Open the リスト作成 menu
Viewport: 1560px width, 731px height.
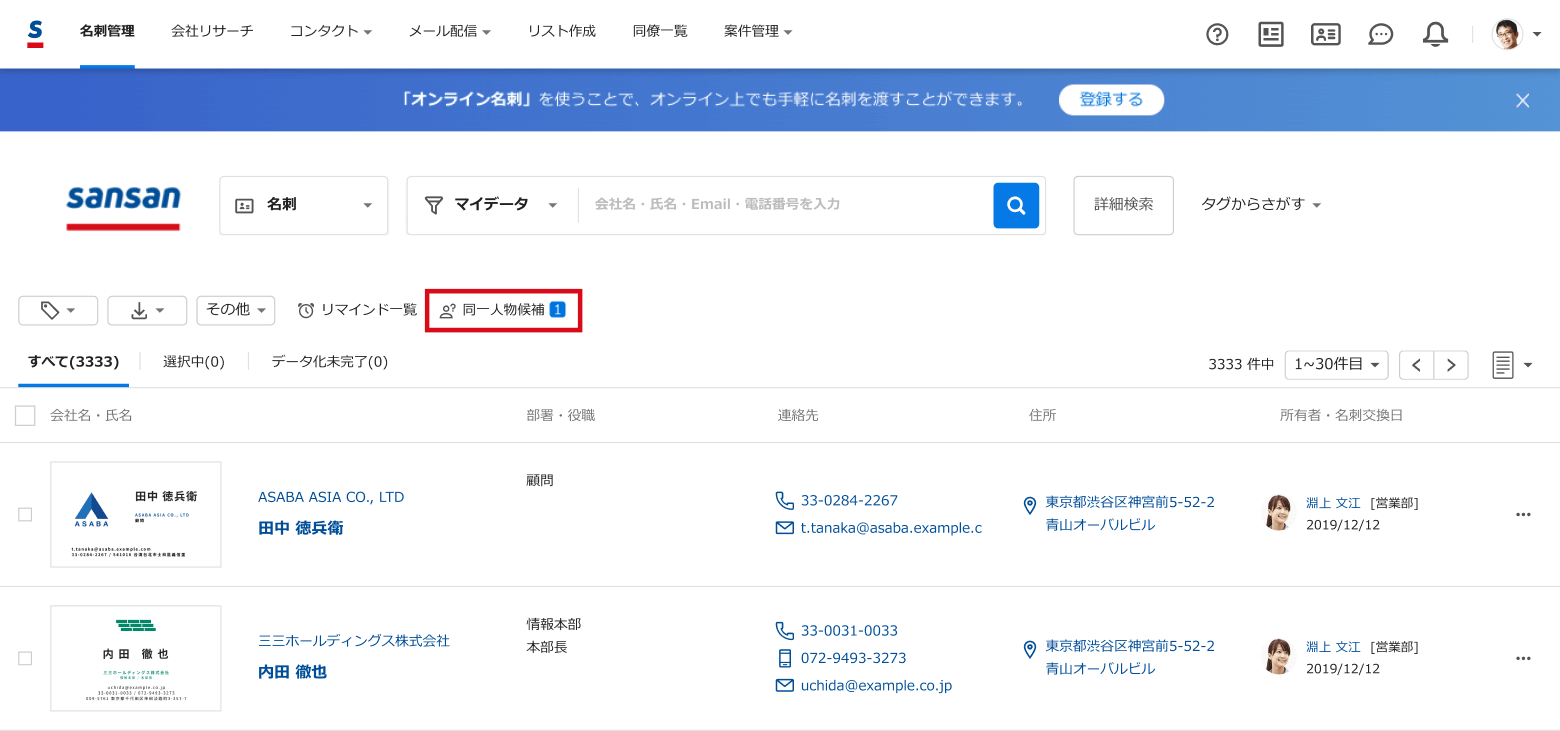(x=562, y=31)
